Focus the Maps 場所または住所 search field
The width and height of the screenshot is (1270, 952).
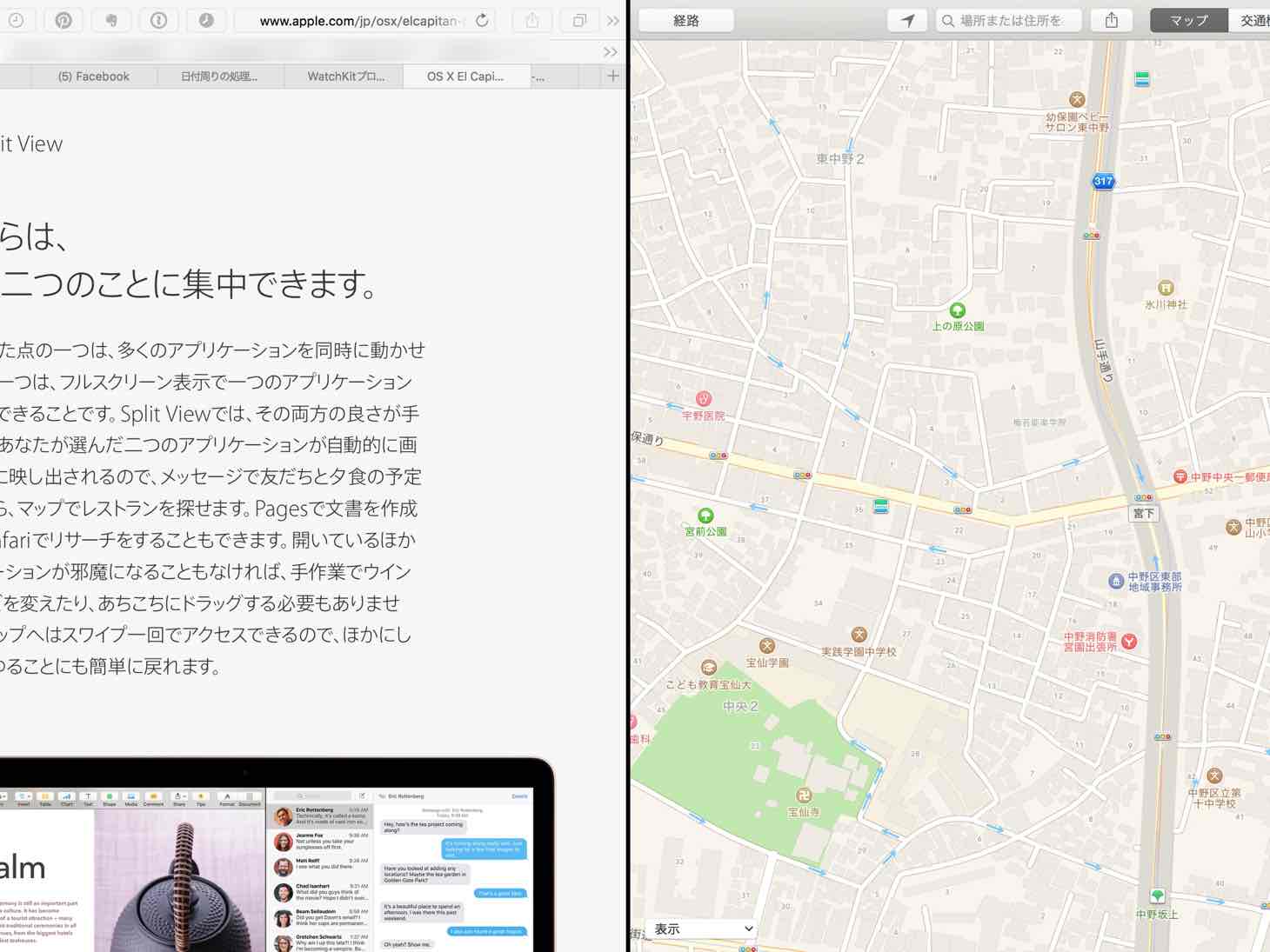1009,20
